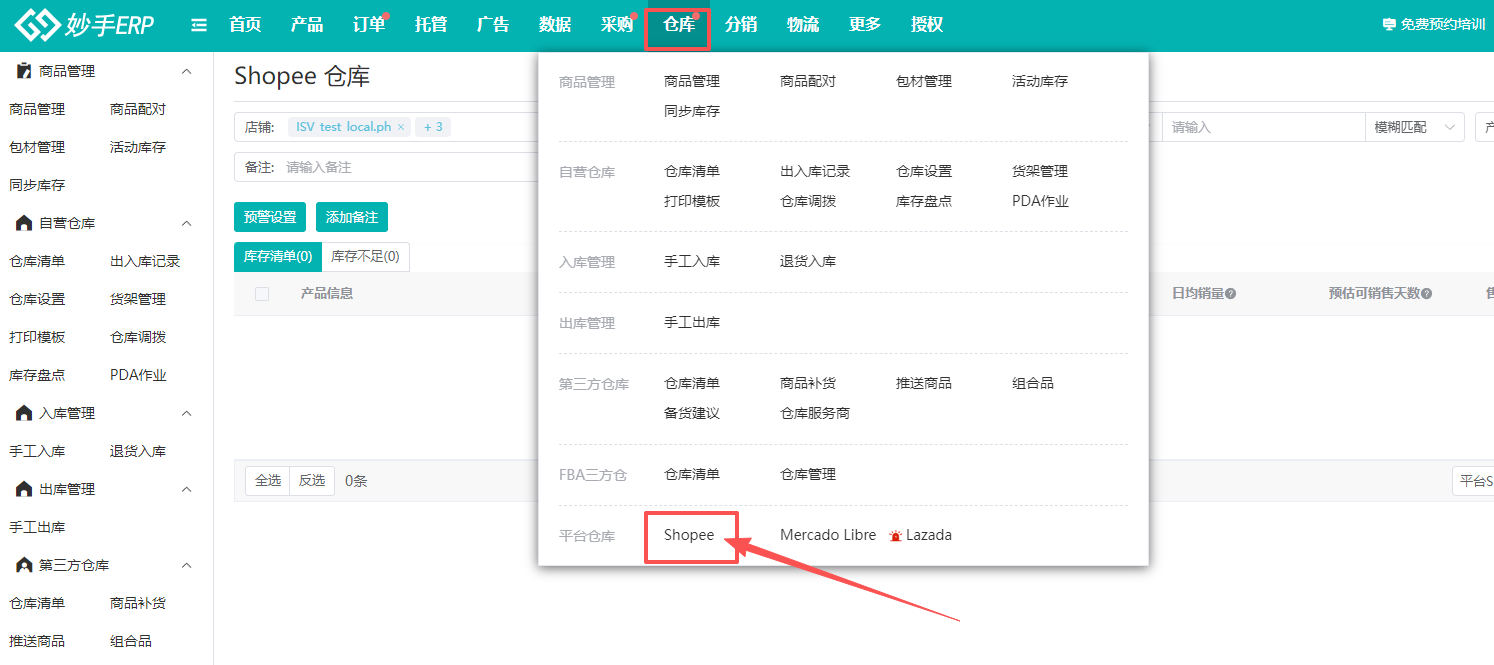Collapse the 商品管理 sidebar section chevron
This screenshot has width=1494, height=665.
point(186,72)
